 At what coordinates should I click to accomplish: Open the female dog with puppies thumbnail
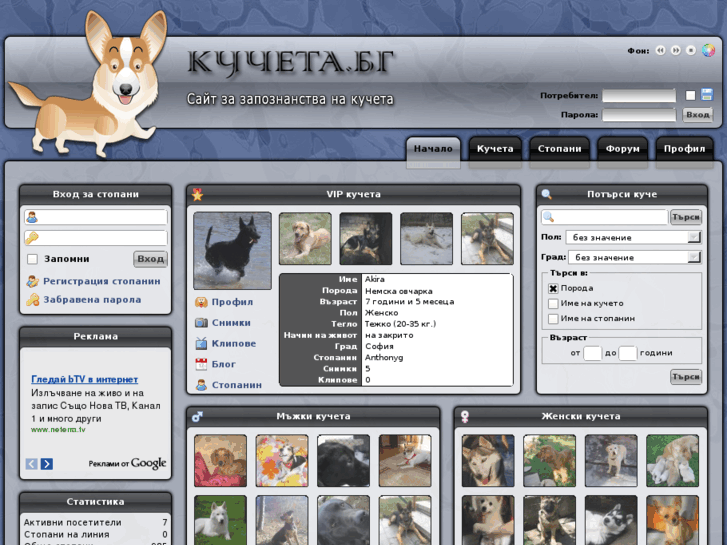(x=673, y=461)
